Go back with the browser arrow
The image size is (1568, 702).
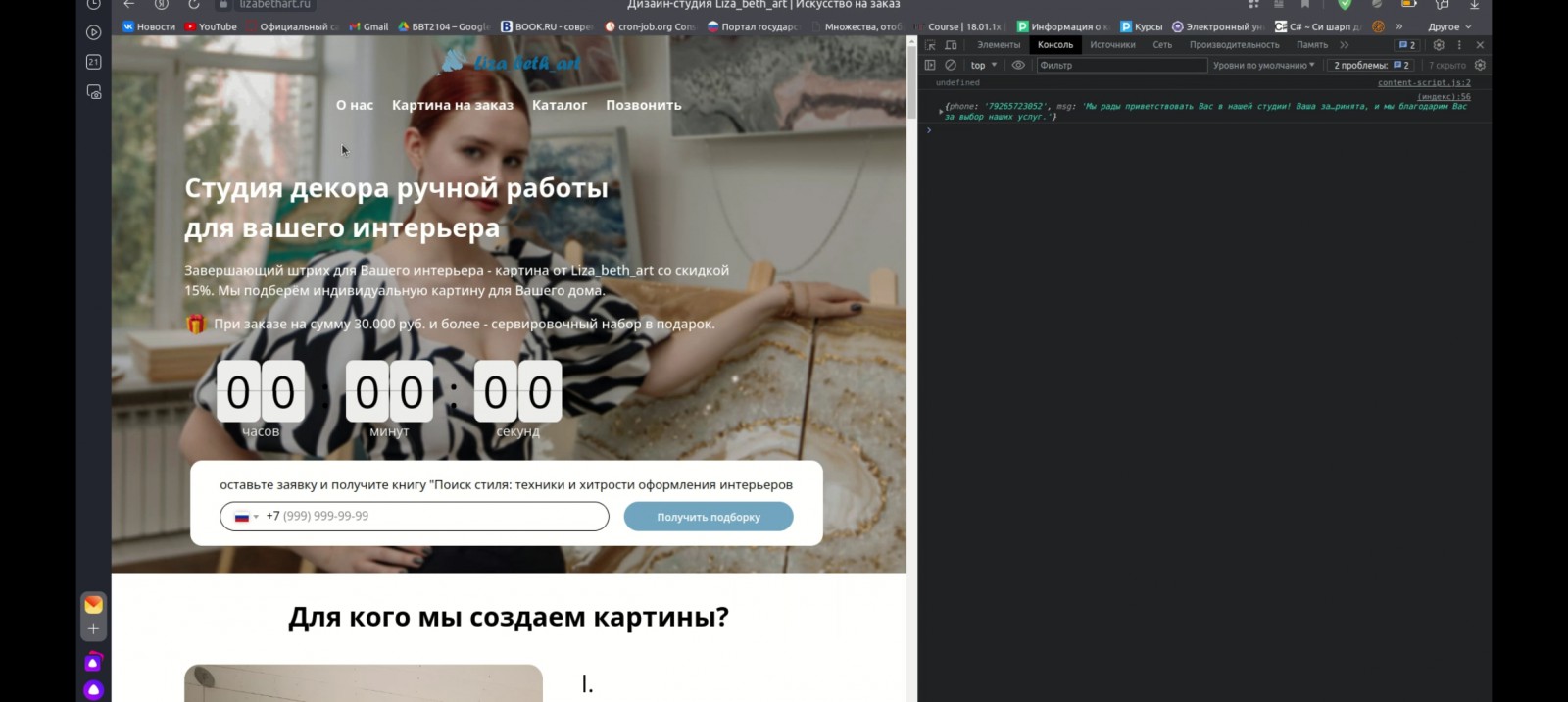pos(129,4)
